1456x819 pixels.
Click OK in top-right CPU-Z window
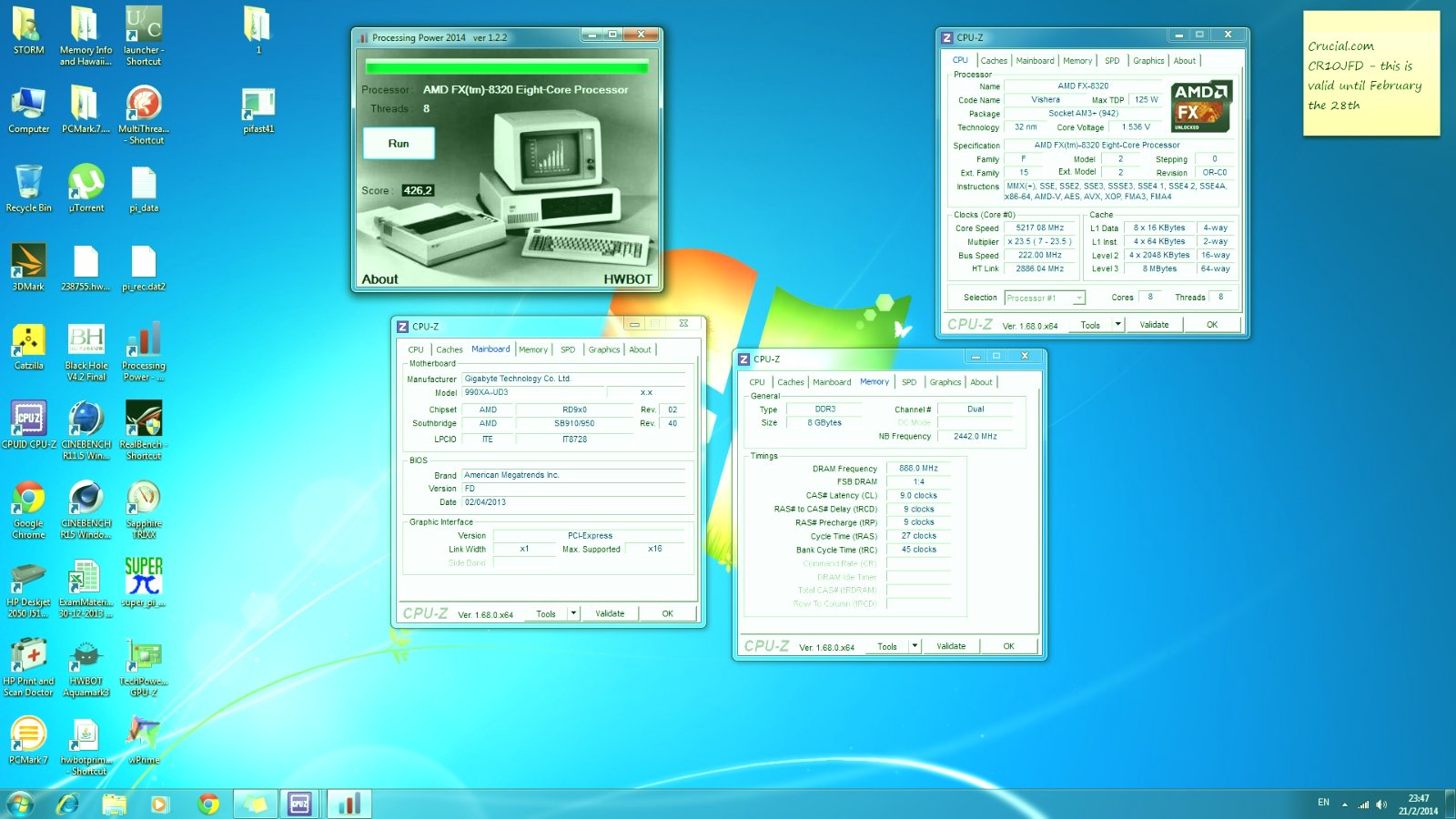click(1212, 325)
